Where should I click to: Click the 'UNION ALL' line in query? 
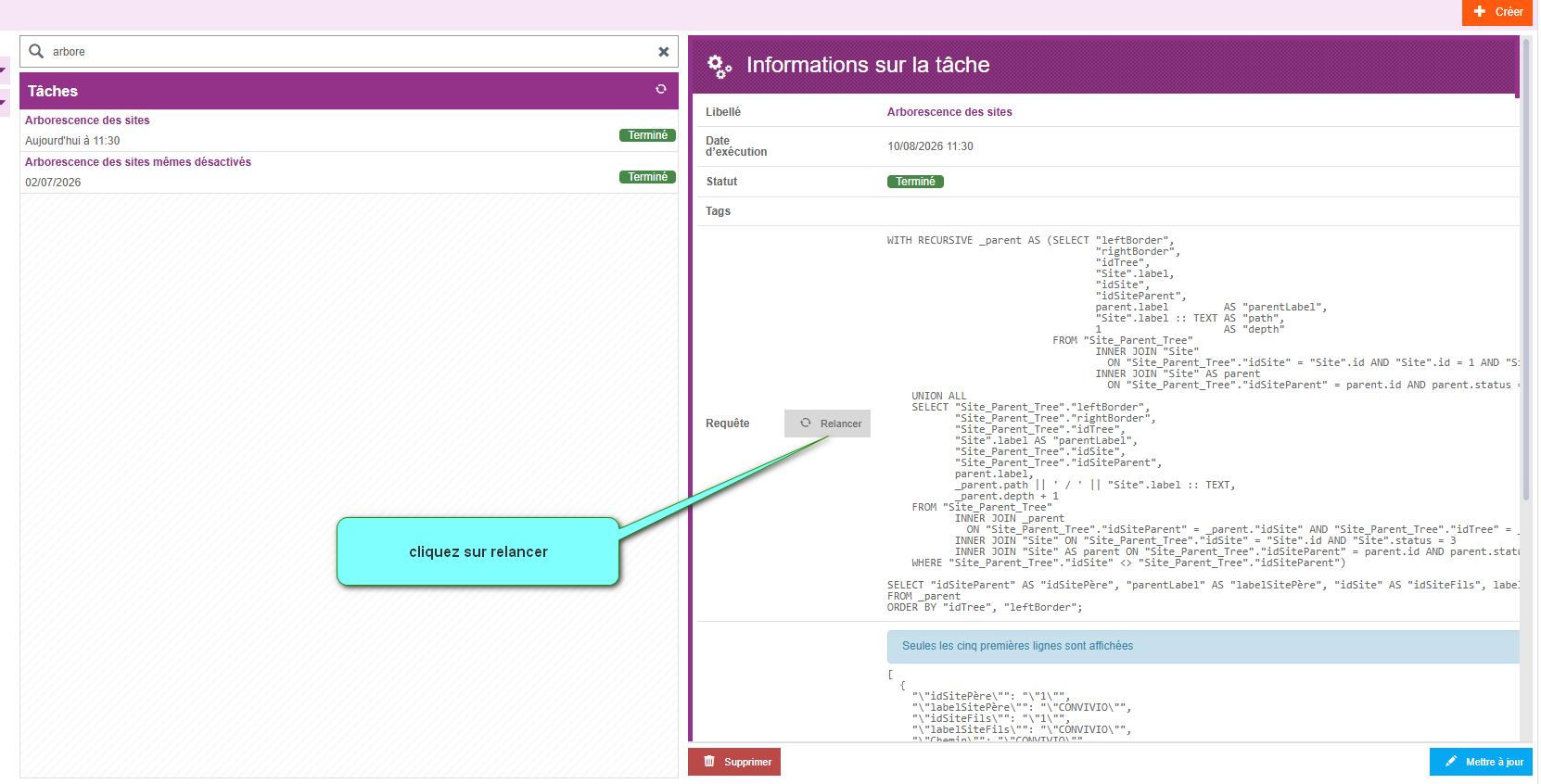click(938, 396)
